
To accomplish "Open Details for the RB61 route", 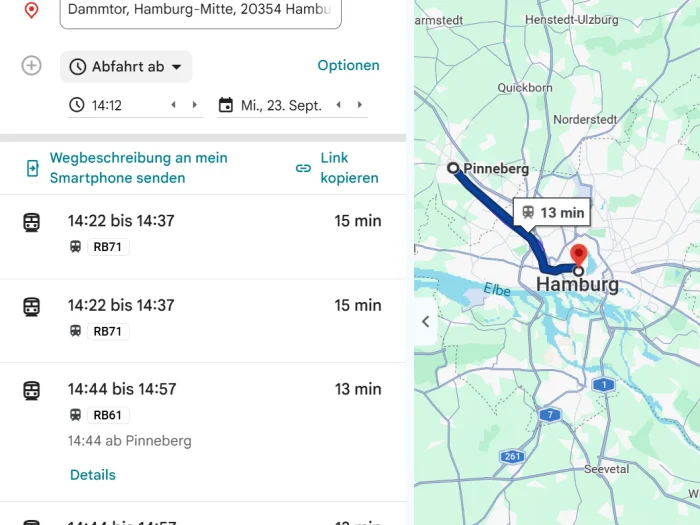I will [93, 475].
